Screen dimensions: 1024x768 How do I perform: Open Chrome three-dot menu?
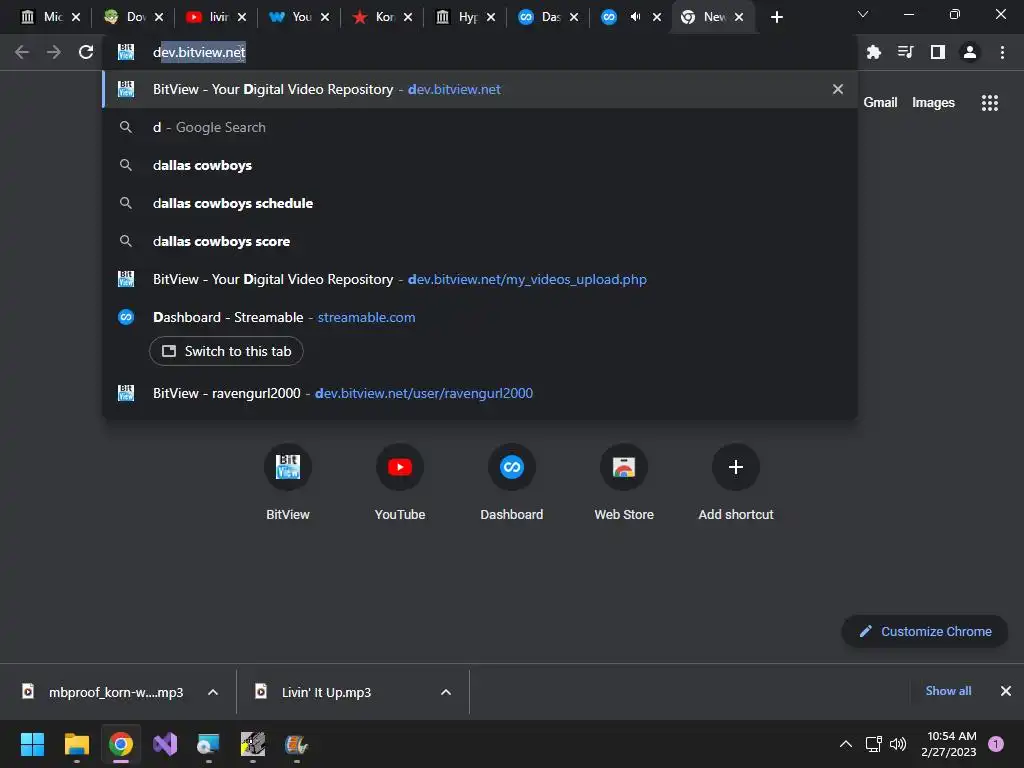pos(1002,52)
